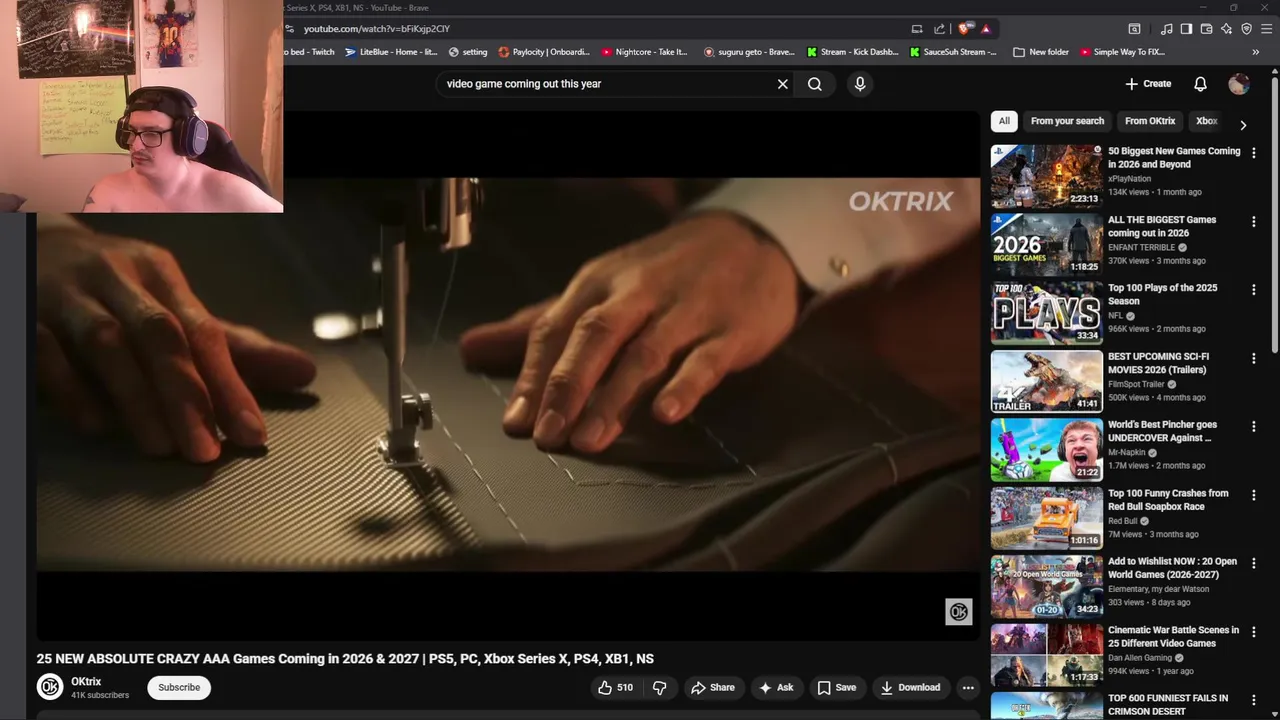1280x720 pixels.
Task: Select 'From your search' chip
Action: (1067, 121)
